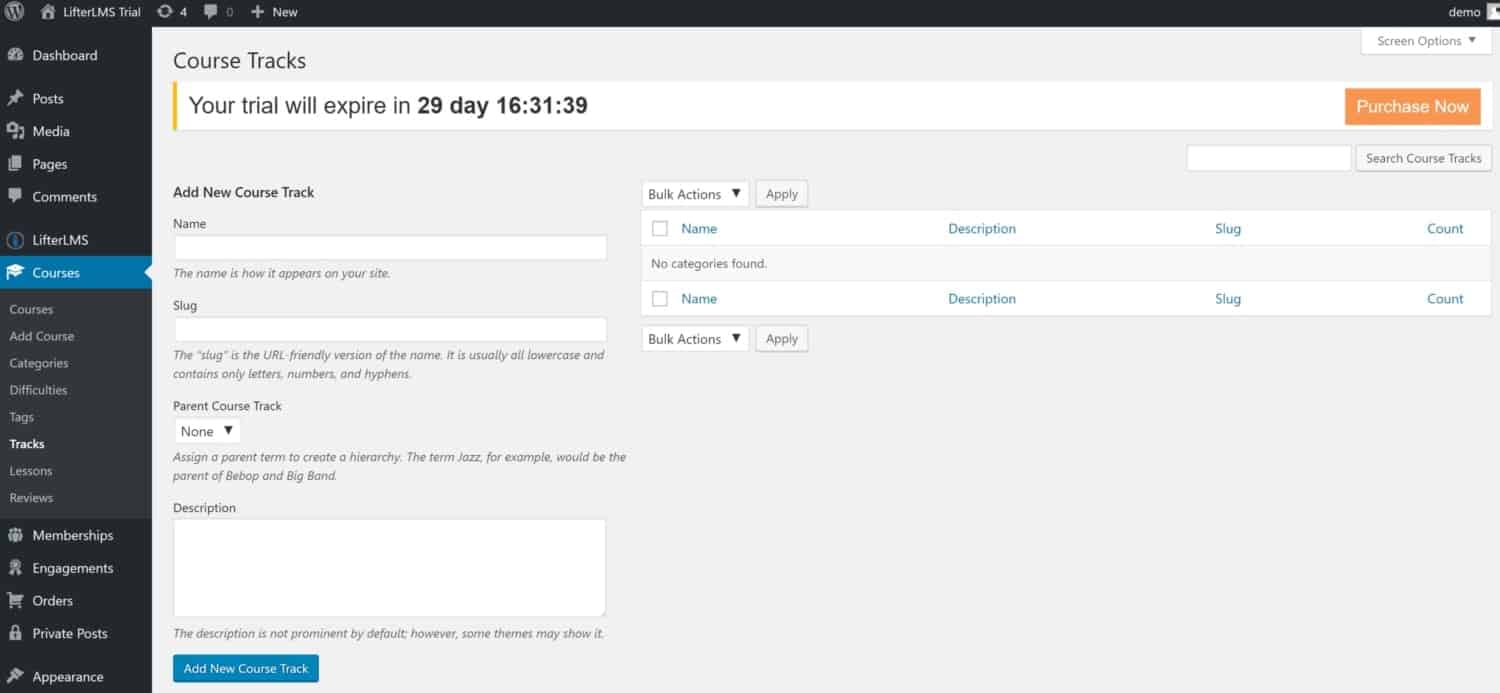Open the comments bubble icon in admin bar
This screenshot has height=693, width=1500.
[x=211, y=12]
